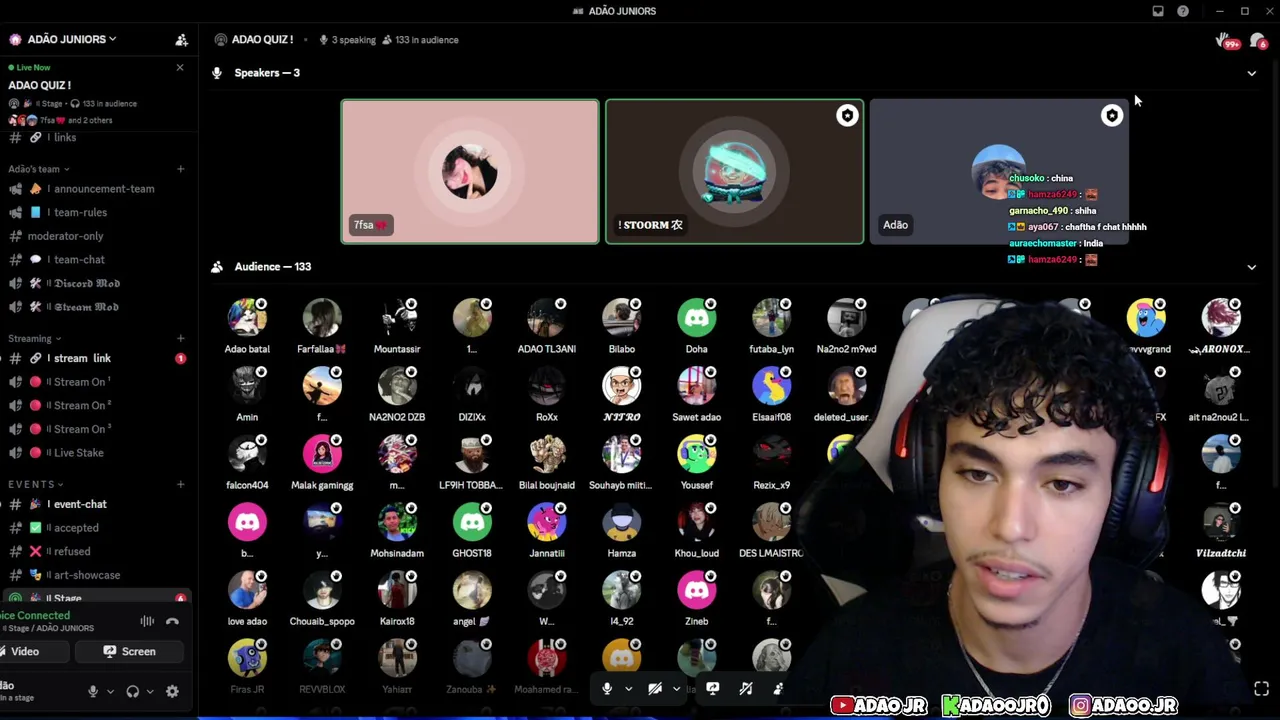Collapse the EVENTS category
Viewport: 1280px width, 720px height.
point(35,485)
